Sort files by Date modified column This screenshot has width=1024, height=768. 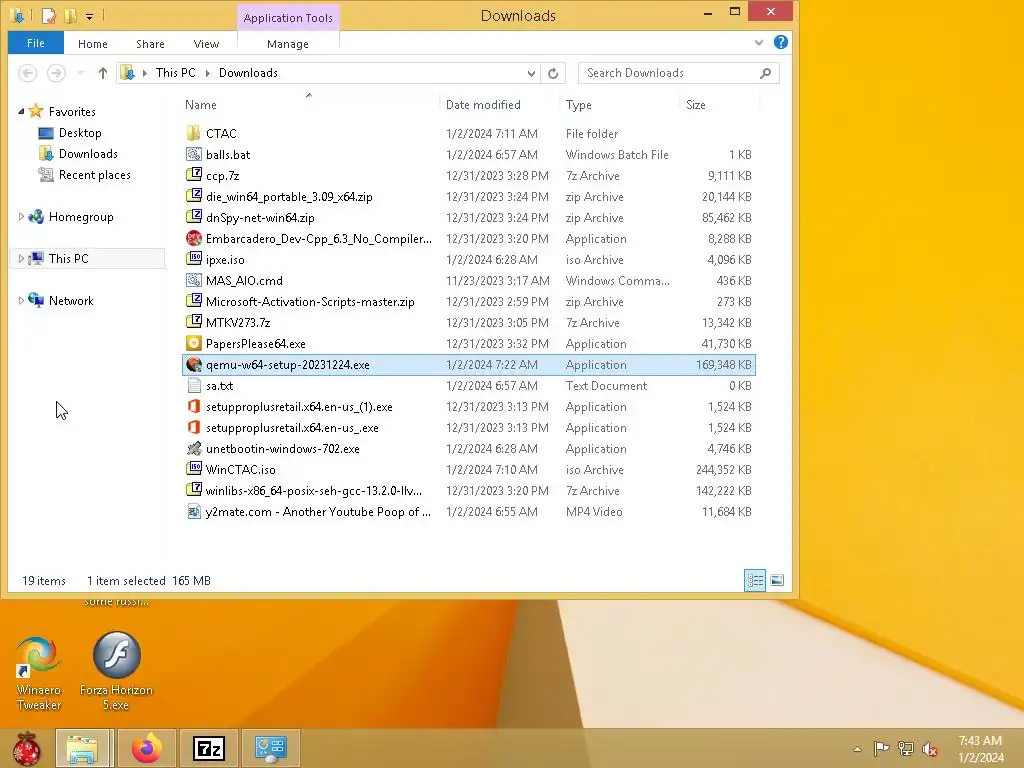[499, 104]
